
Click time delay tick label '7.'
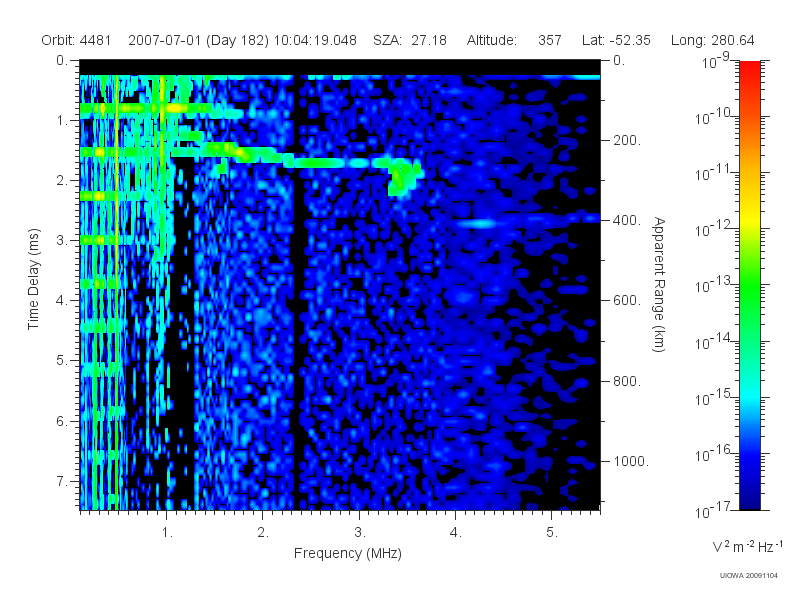pyautogui.click(x=62, y=482)
